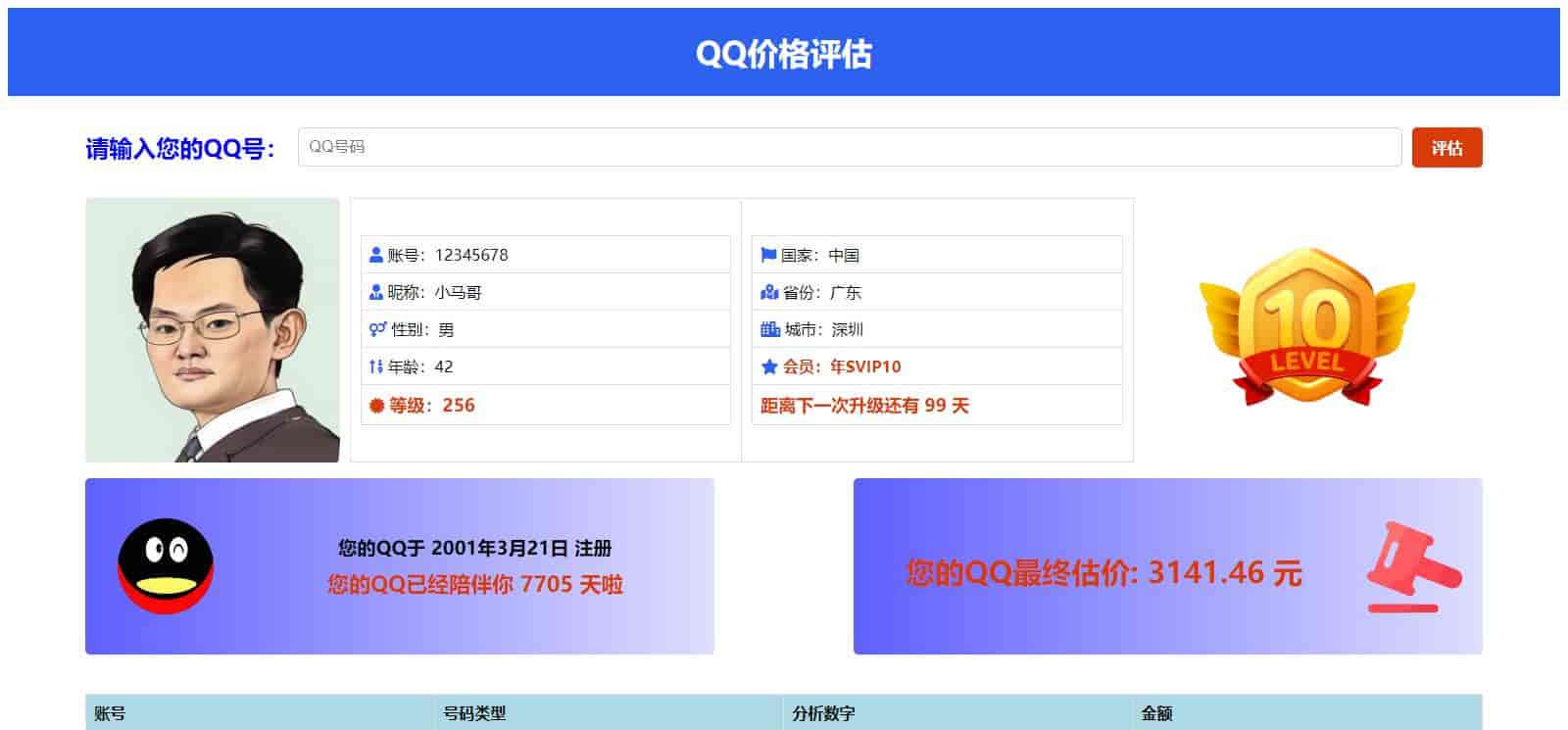This screenshot has width=1568, height=730.
Task: Click the red auction gavel icon
Action: coord(1413,567)
